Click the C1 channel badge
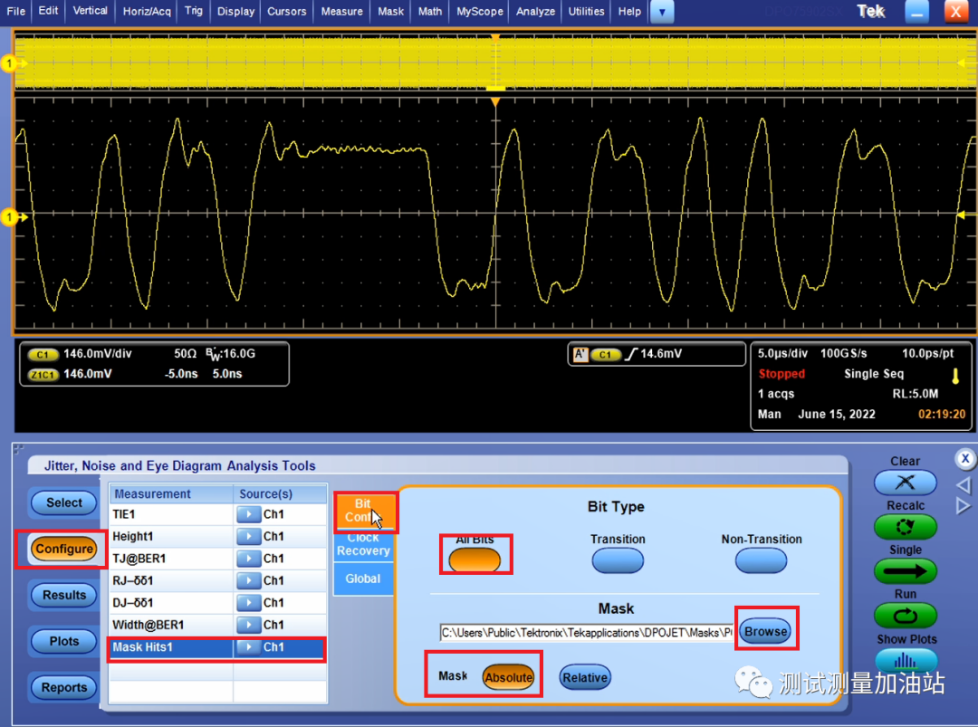The height and width of the screenshot is (727, 978). [43, 355]
